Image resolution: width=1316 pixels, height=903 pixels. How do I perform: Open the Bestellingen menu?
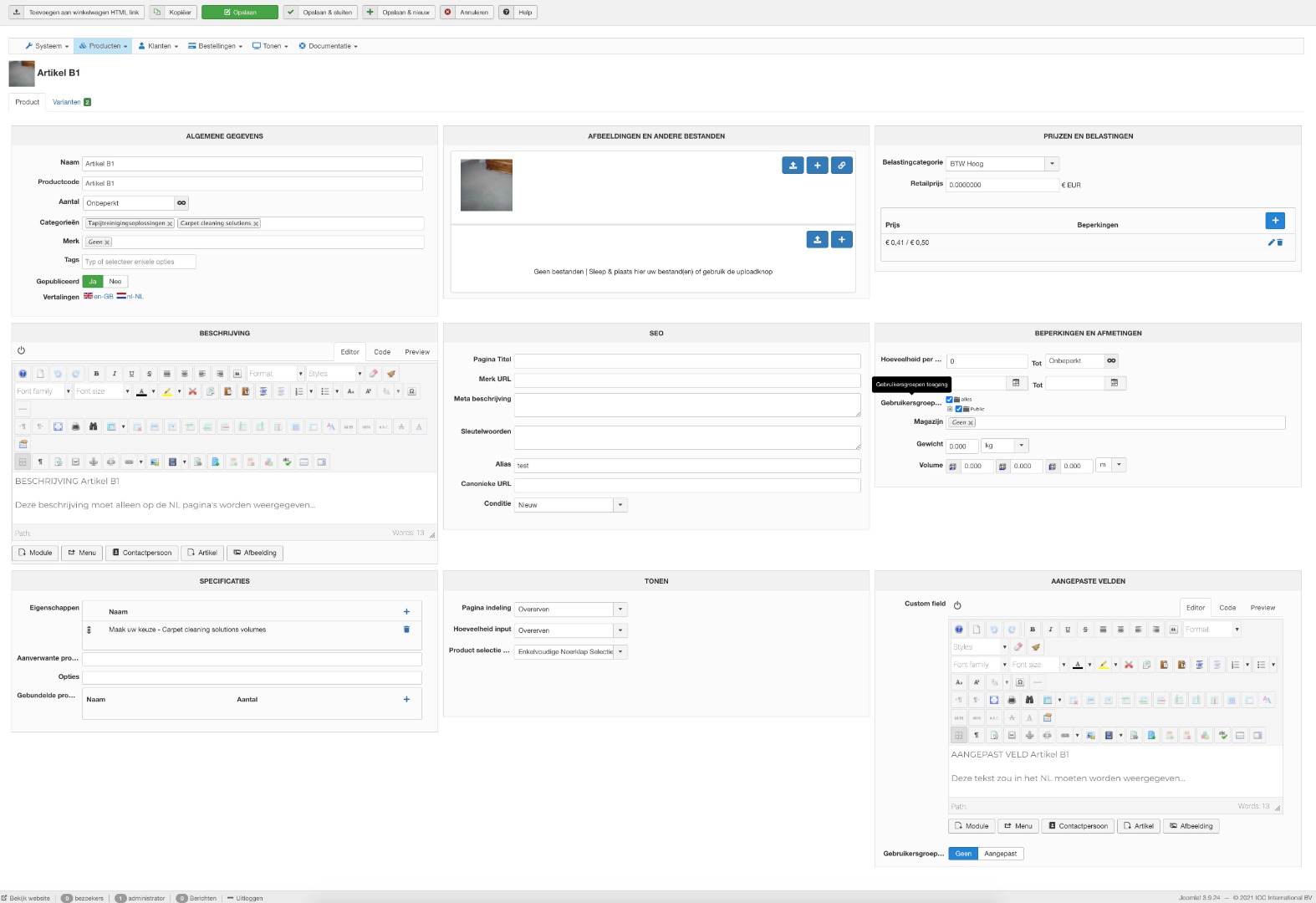(x=216, y=46)
